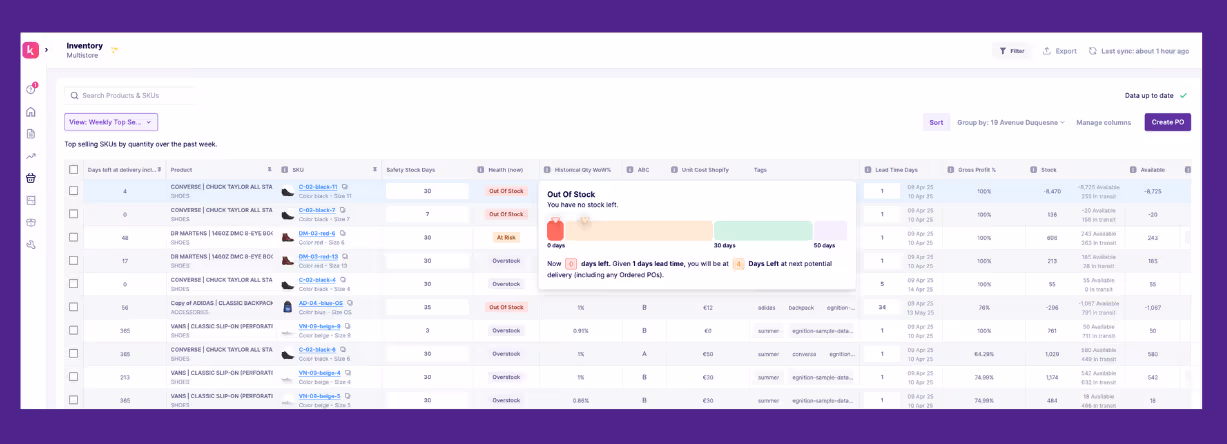1227x444 pixels.
Task: Open the document page icon in the sidebar
Action: 31,134
